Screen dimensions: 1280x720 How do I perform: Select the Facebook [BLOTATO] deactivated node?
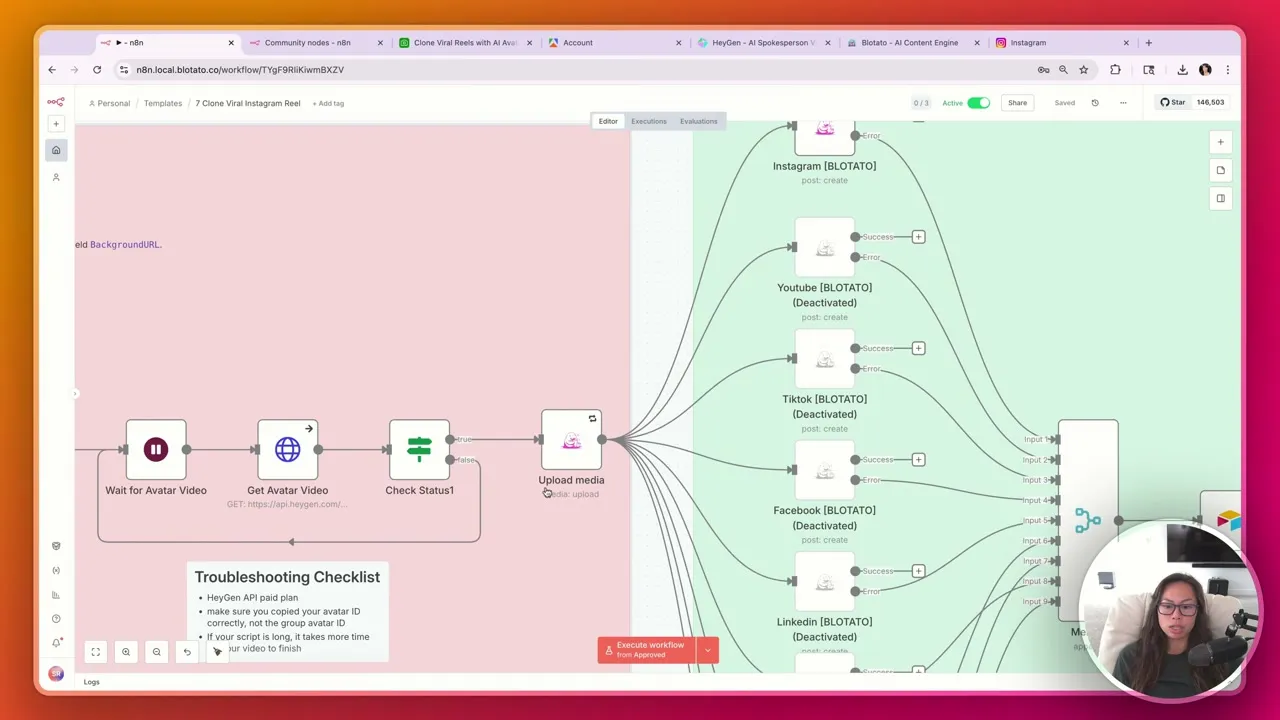click(824, 470)
